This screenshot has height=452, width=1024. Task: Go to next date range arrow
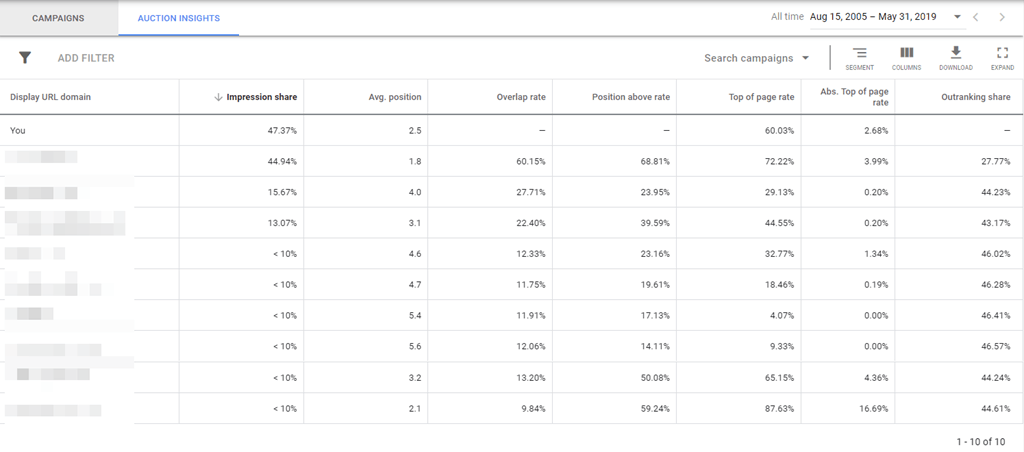click(x=1003, y=17)
